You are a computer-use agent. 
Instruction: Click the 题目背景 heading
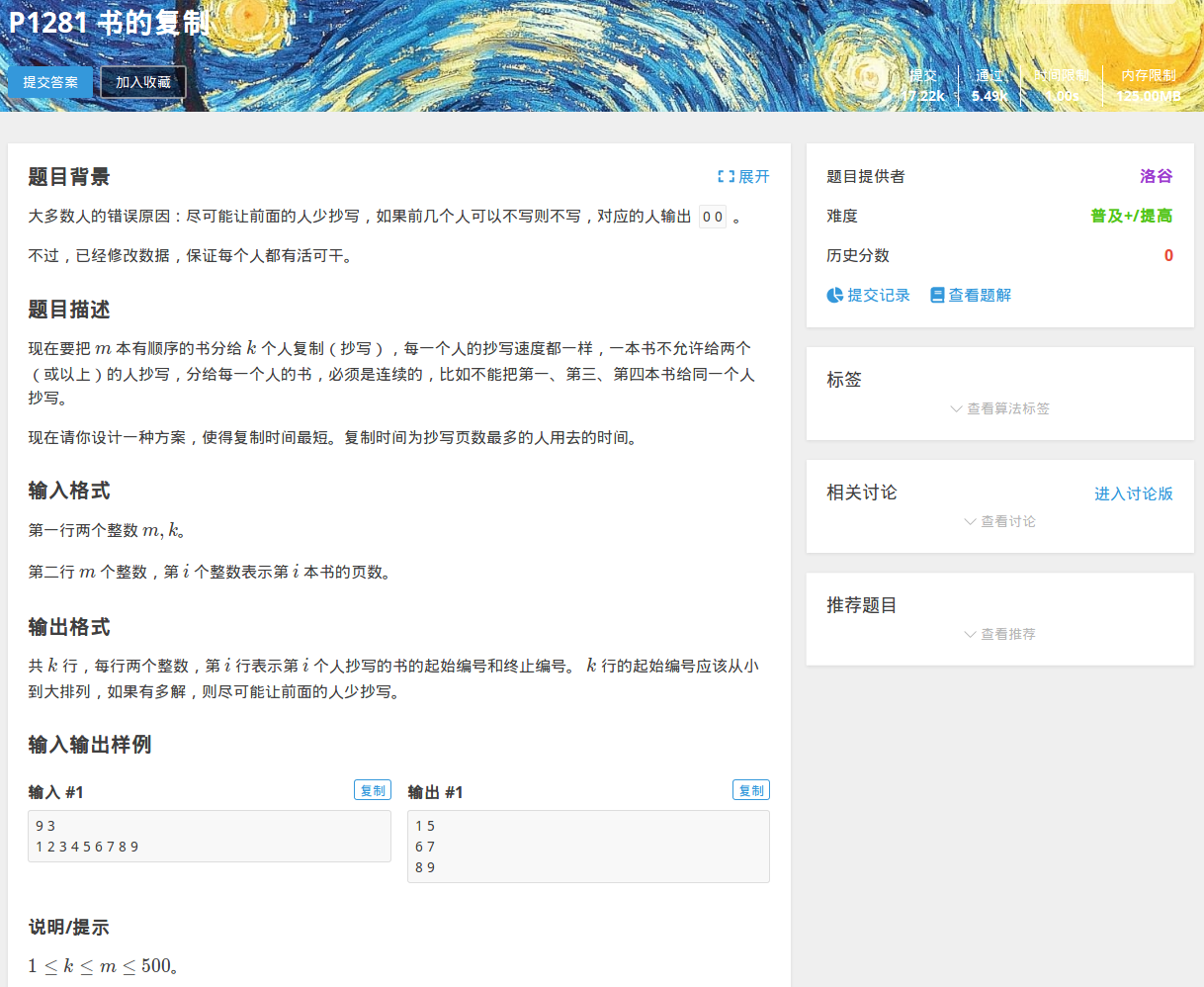69,177
